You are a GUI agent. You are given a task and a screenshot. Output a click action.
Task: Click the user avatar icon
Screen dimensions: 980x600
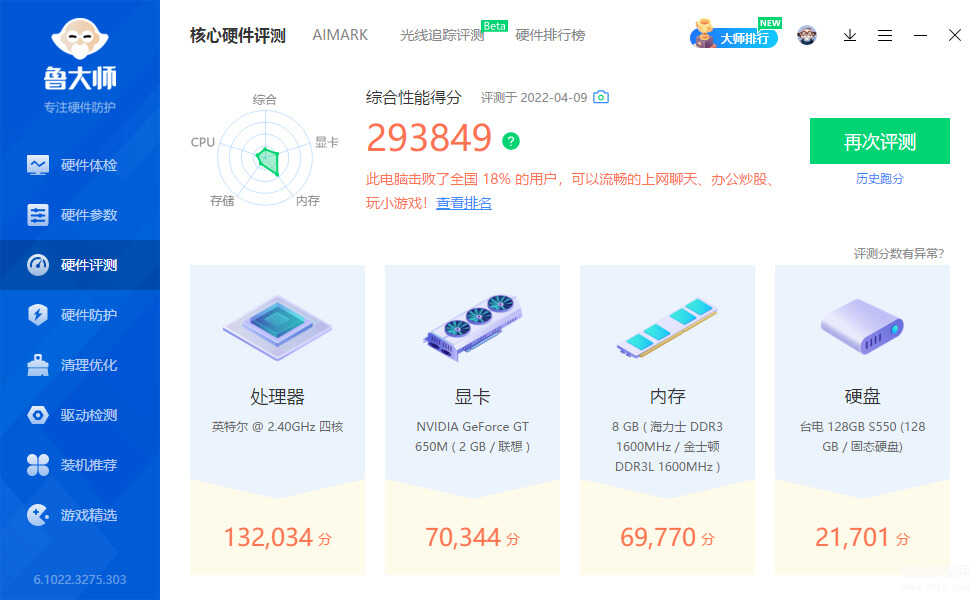pyautogui.click(x=807, y=35)
